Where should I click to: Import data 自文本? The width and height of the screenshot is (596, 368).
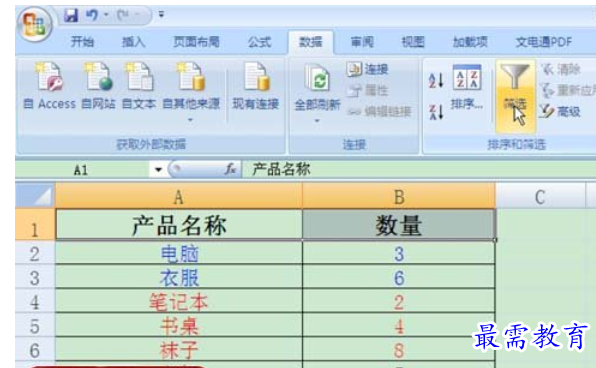tap(139, 87)
